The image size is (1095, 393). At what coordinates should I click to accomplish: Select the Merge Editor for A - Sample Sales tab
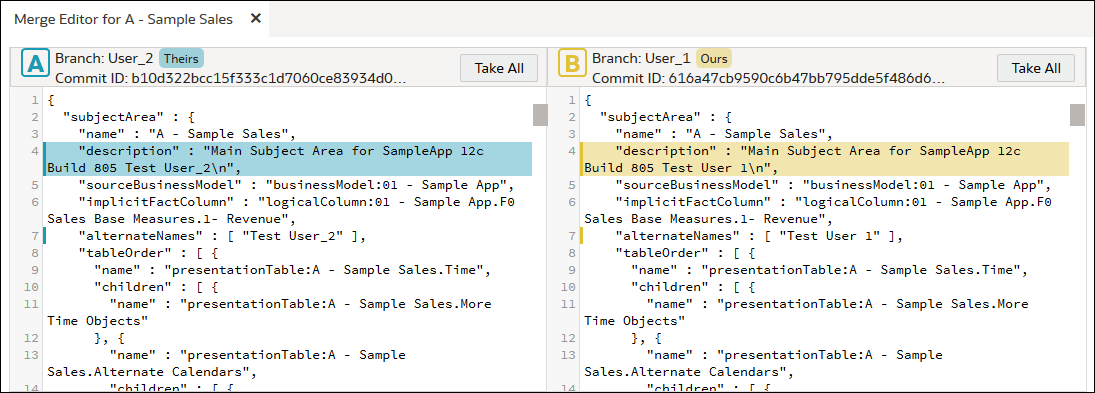point(124,20)
